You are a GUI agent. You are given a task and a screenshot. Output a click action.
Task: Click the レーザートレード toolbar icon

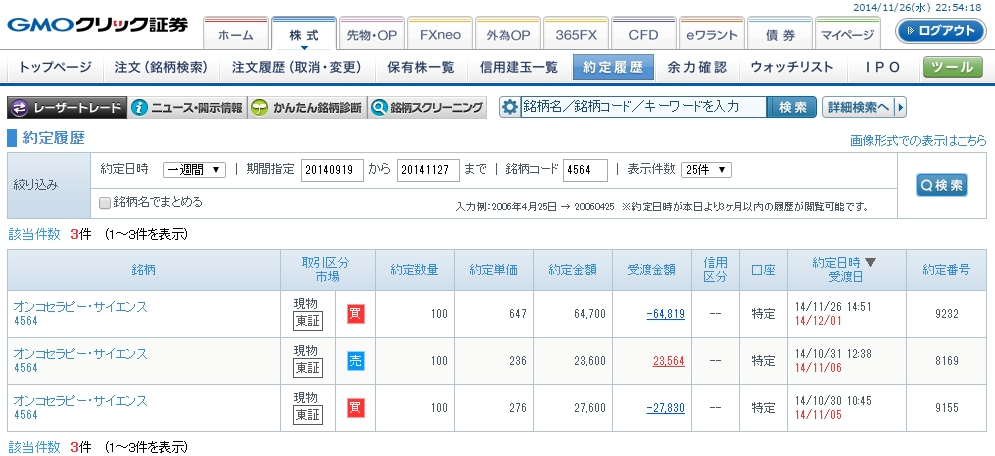67,107
